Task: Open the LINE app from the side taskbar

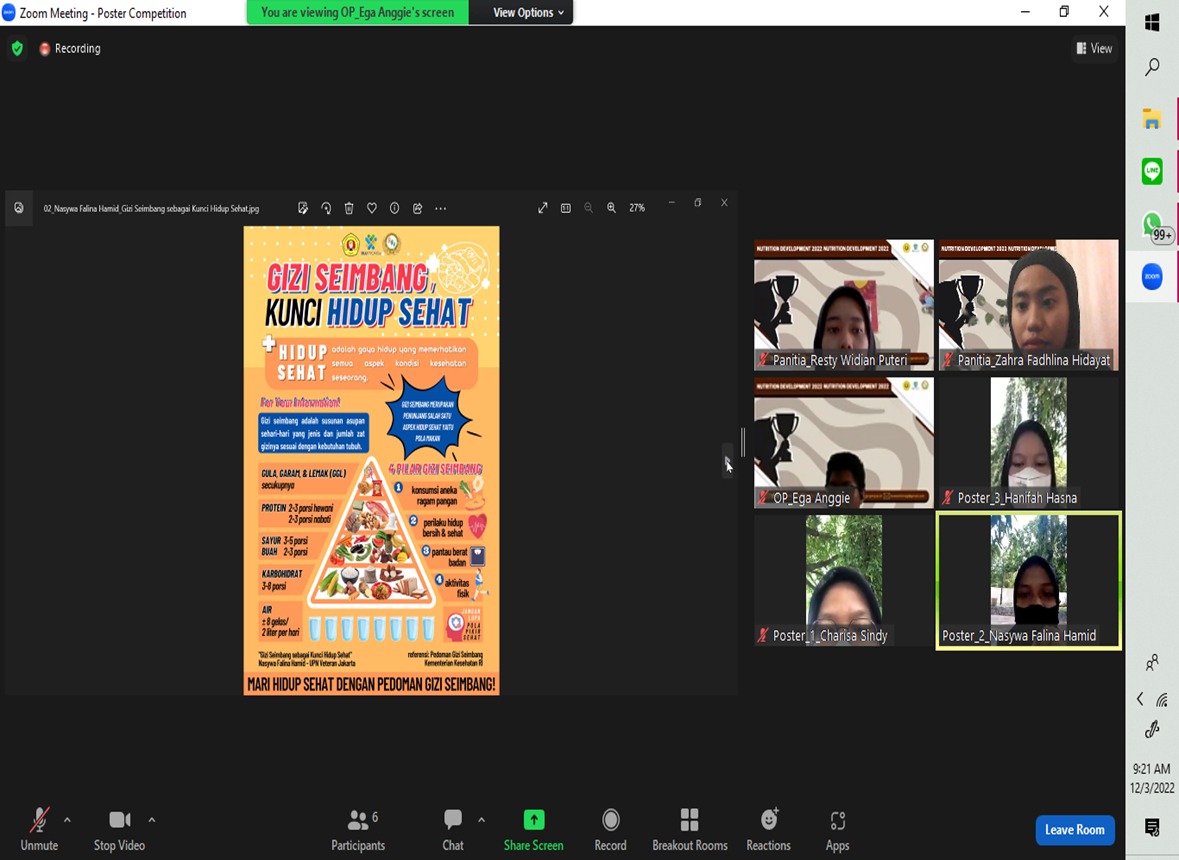Action: click(1152, 171)
